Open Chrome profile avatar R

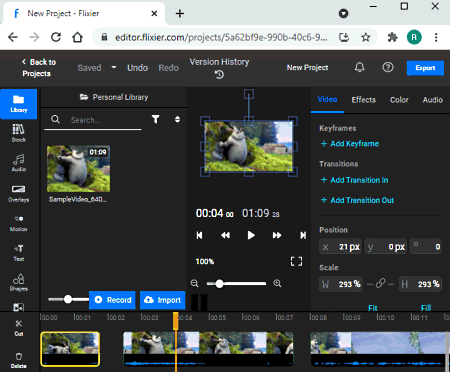point(414,37)
